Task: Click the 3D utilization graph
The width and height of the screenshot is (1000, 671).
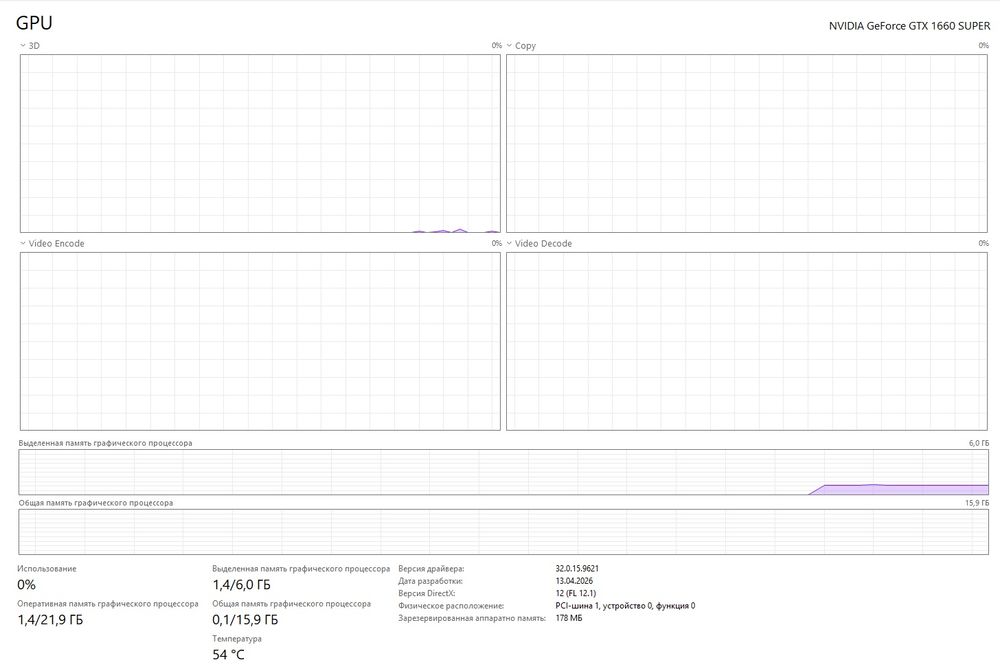Action: click(x=260, y=143)
